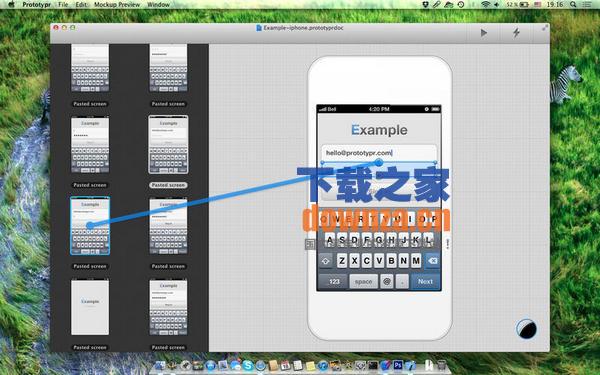Click the Example heading in the mockup
This screenshot has width=600, height=375.
[379, 130]
